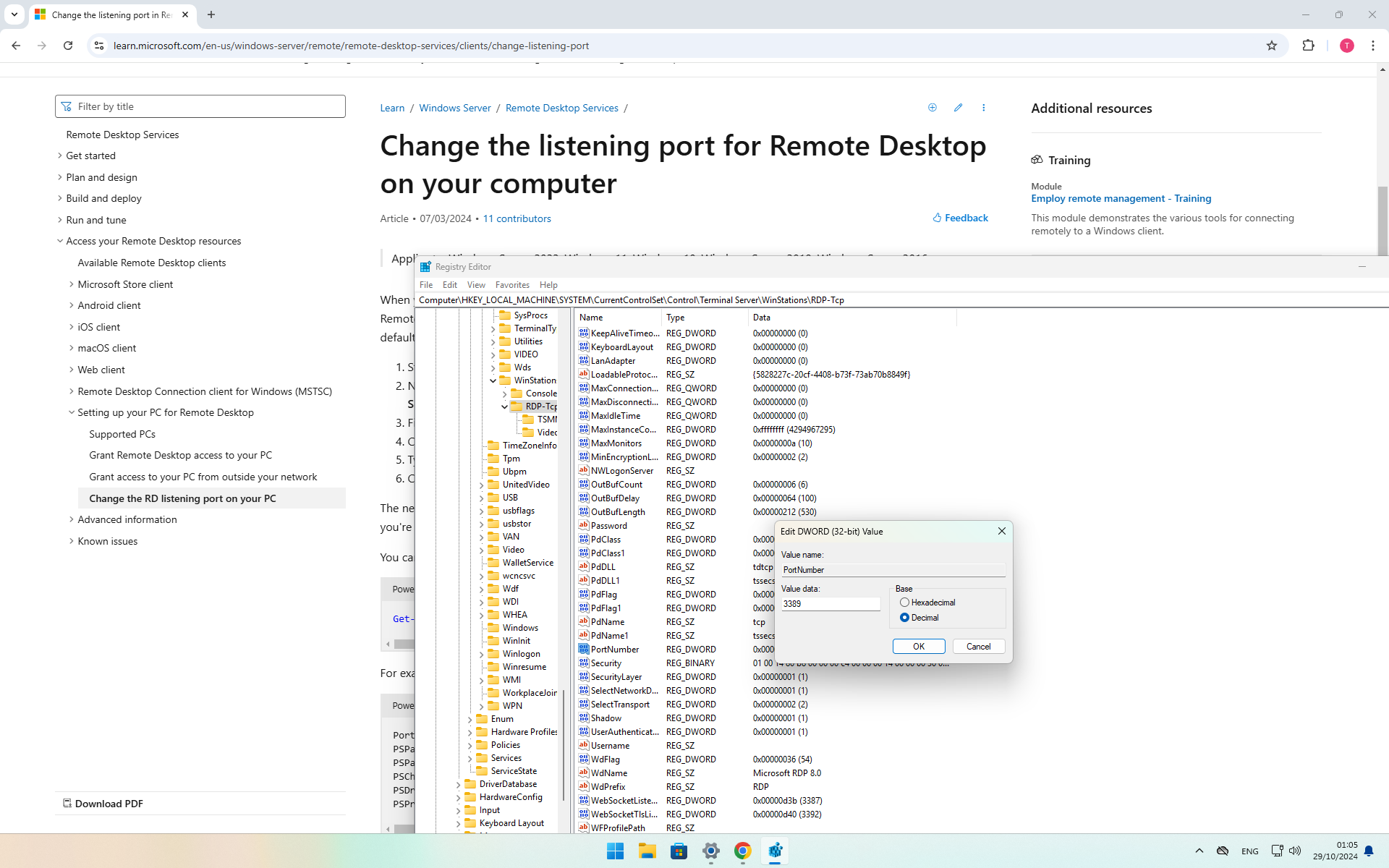Expand Get started in sidebar

[x=60, y=156]
